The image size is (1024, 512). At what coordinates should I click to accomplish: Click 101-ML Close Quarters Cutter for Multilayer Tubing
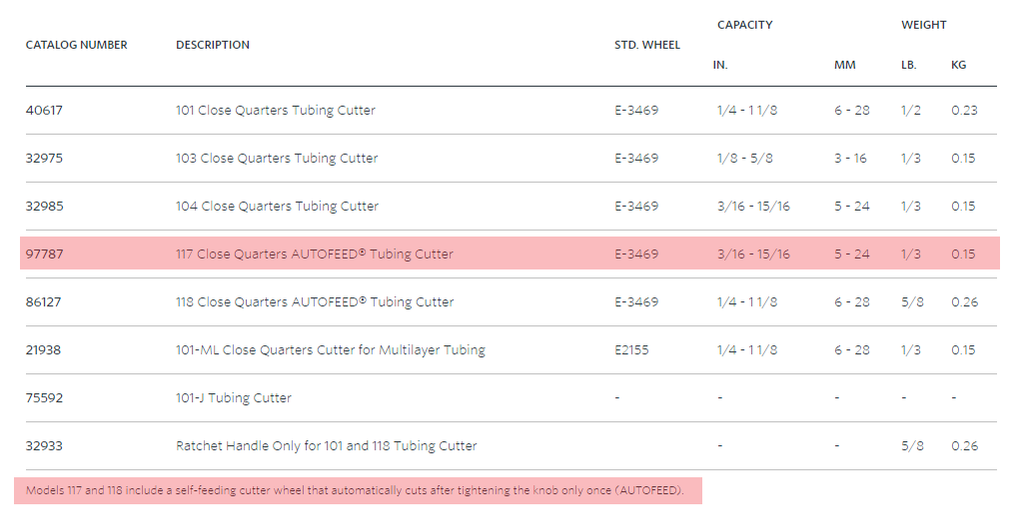click(x=330, y=350)
